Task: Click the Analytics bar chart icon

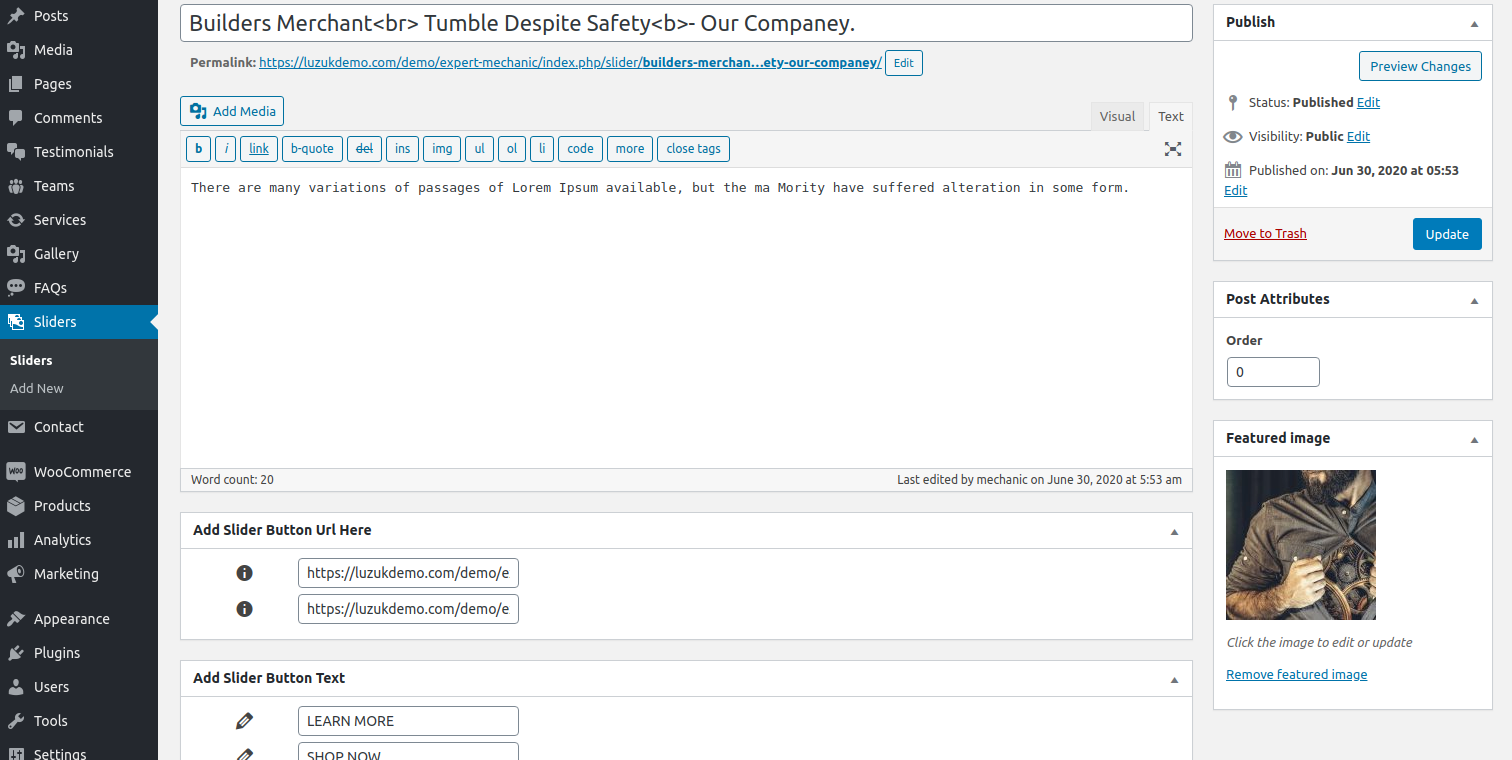Action: [16, 540]
